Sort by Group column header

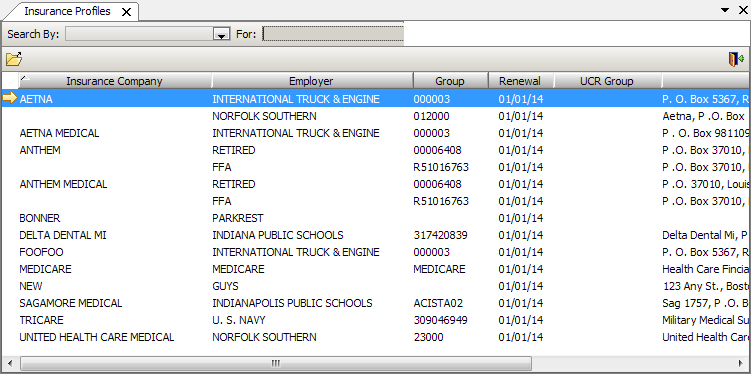tap(450, 81)
